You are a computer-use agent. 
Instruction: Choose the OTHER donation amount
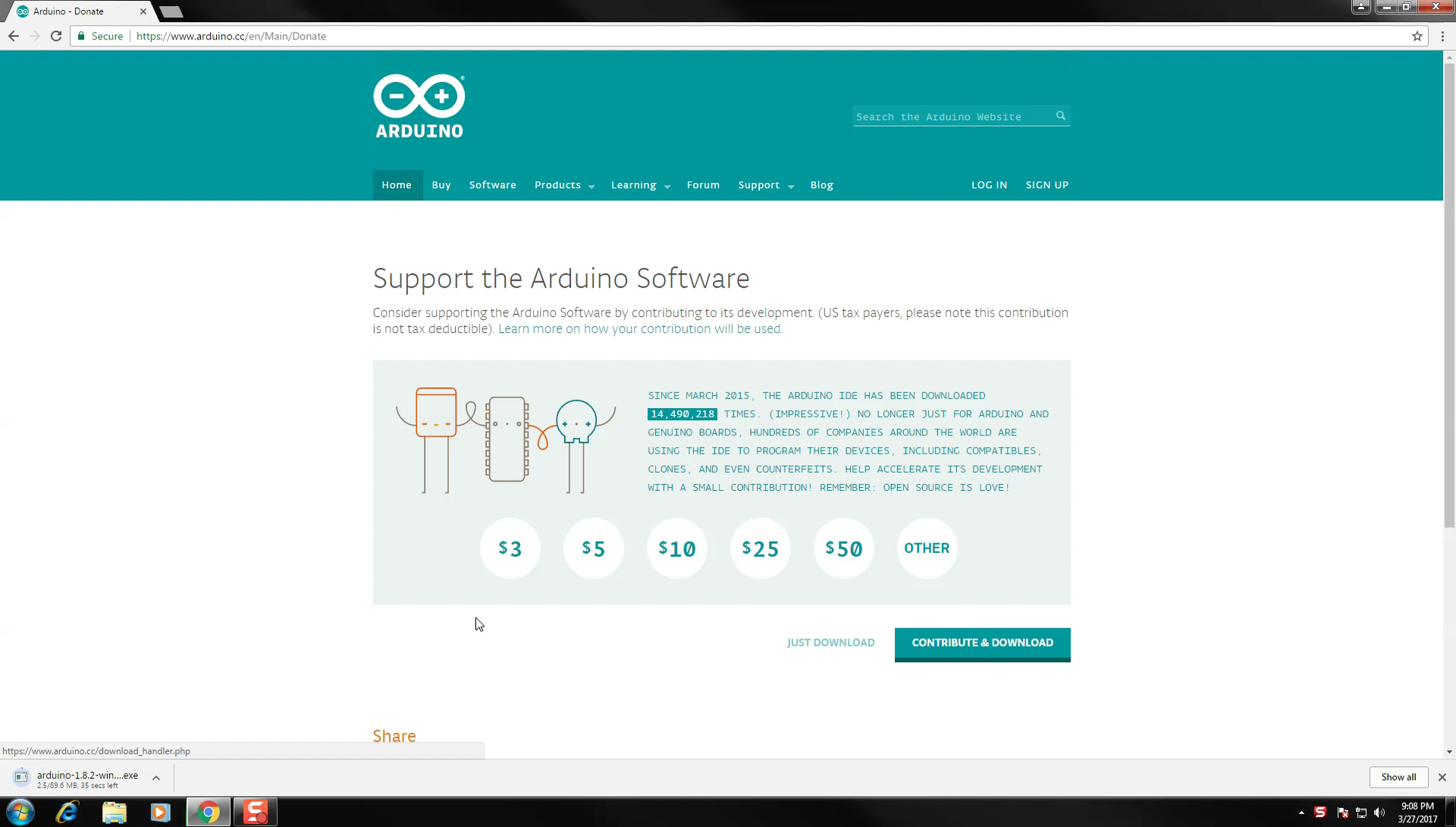927,548
